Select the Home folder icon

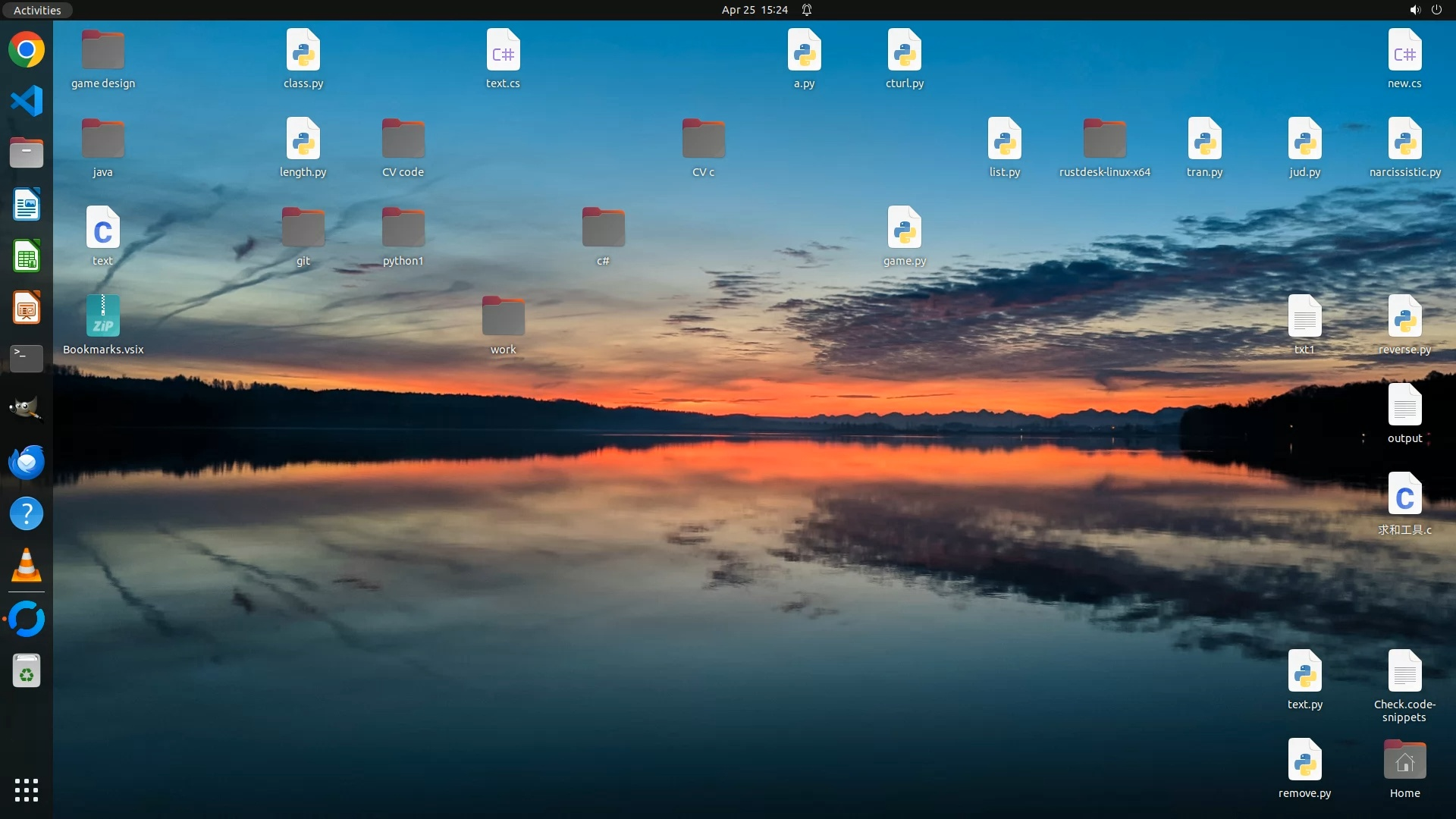(1404, 761)
